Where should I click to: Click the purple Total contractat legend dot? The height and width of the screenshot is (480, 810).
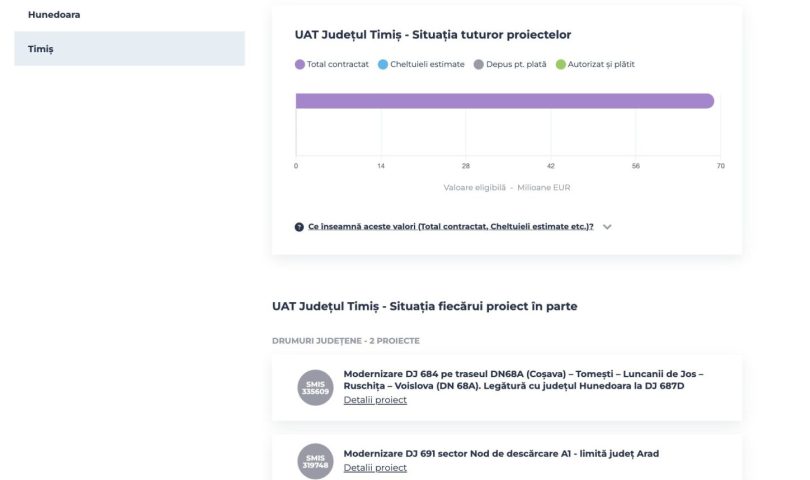(300, 64)
